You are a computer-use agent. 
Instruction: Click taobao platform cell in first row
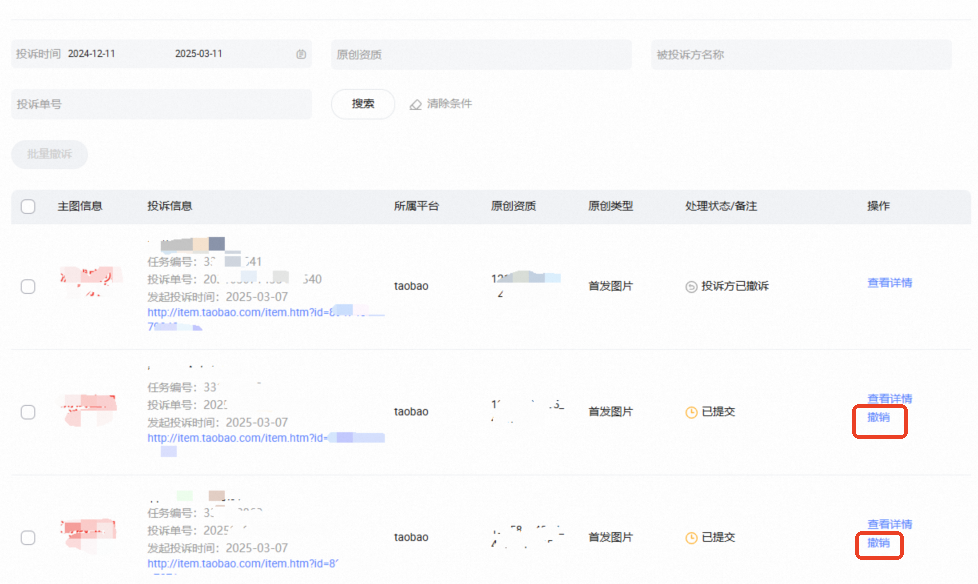pyautogui.click(x=411, y=286)
